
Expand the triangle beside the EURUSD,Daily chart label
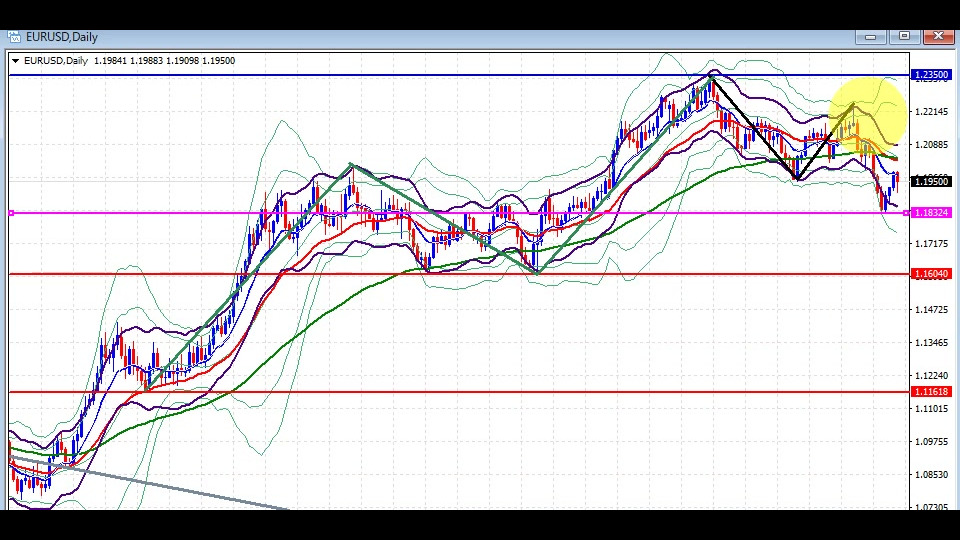[x=15, y=61]
